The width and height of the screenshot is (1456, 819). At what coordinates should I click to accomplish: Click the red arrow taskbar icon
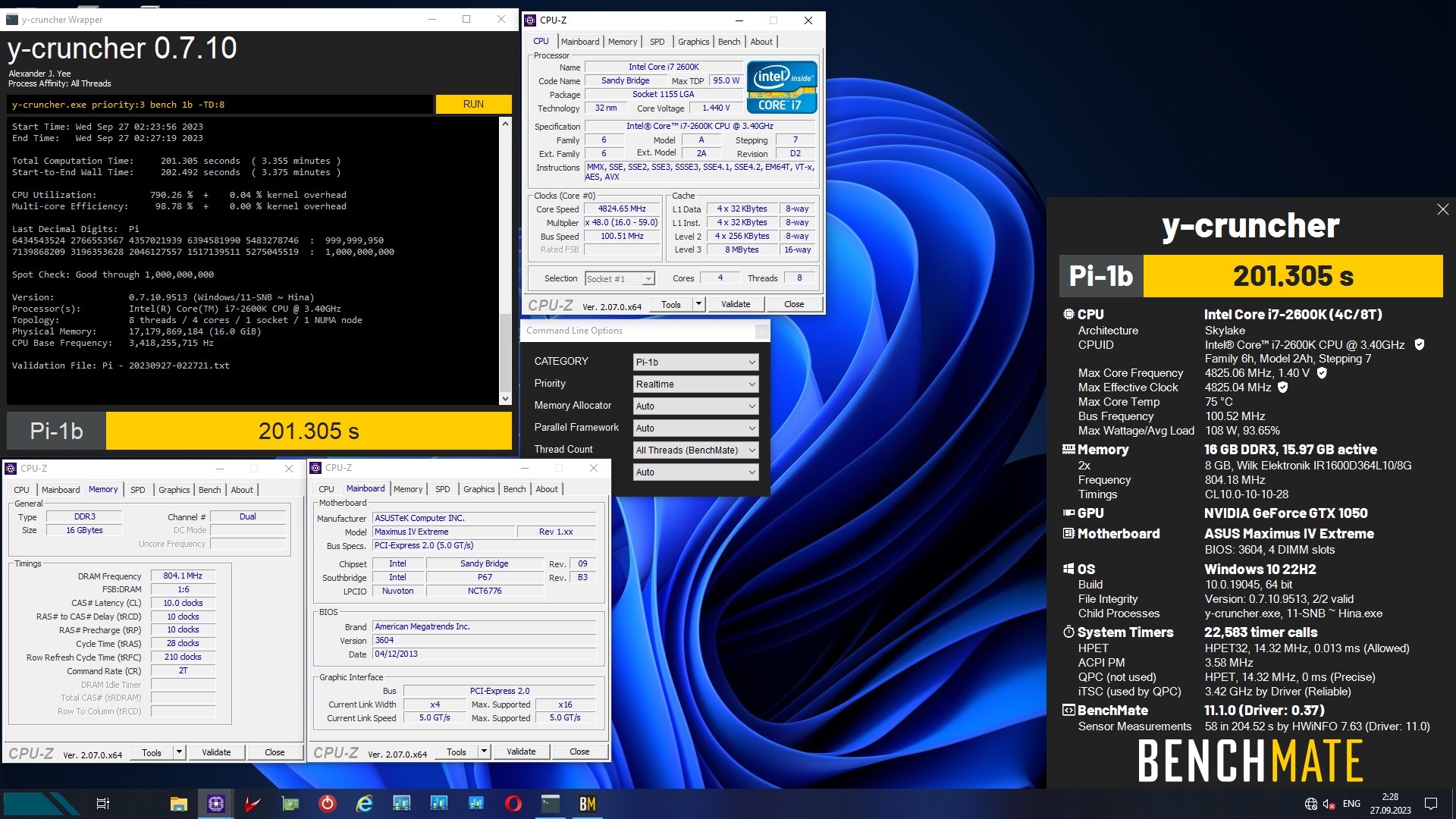[253, 804]
